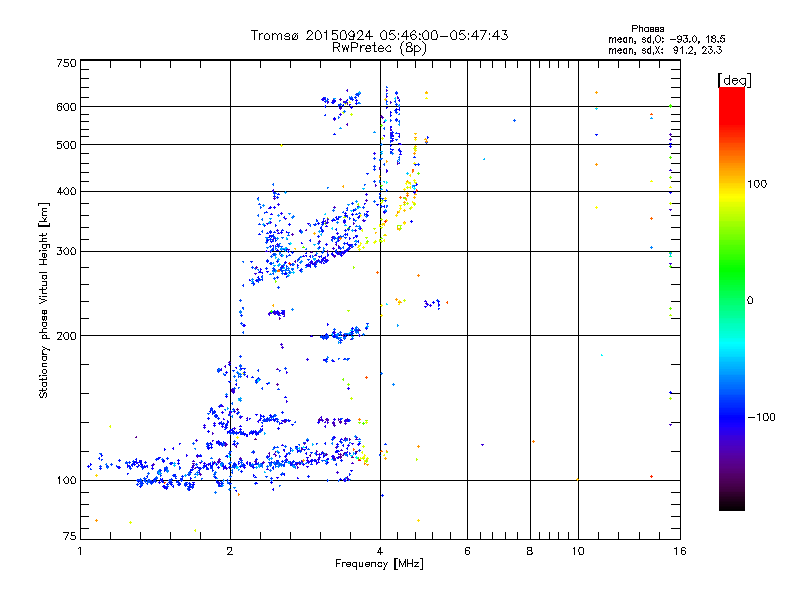The width and height of the screenshot is (800, 600).
Task: Click the y-axis tick label '400'
Action: coord(66,192)
